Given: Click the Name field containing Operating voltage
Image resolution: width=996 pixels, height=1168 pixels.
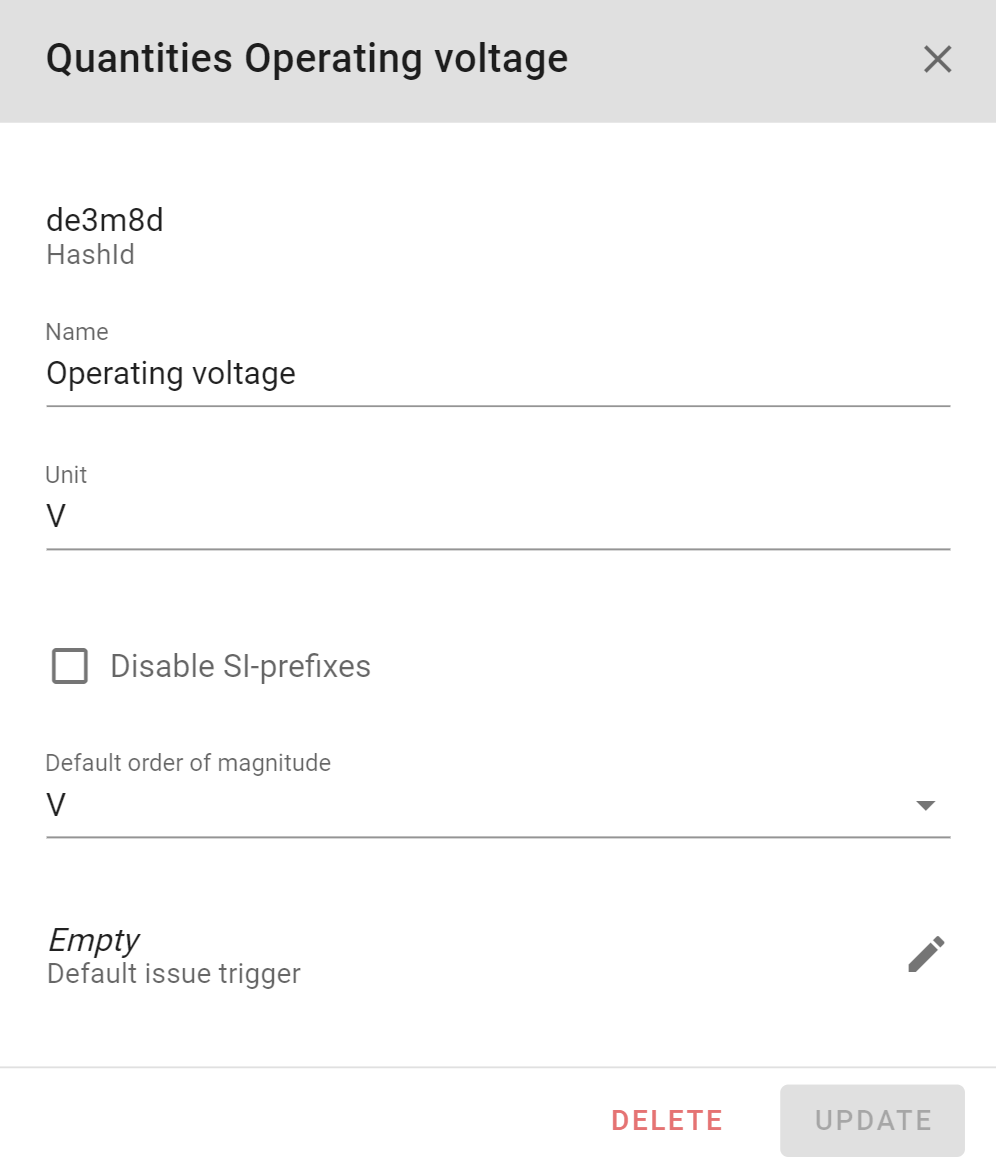Looking at the screenshot, I should [x=500, y=373].
